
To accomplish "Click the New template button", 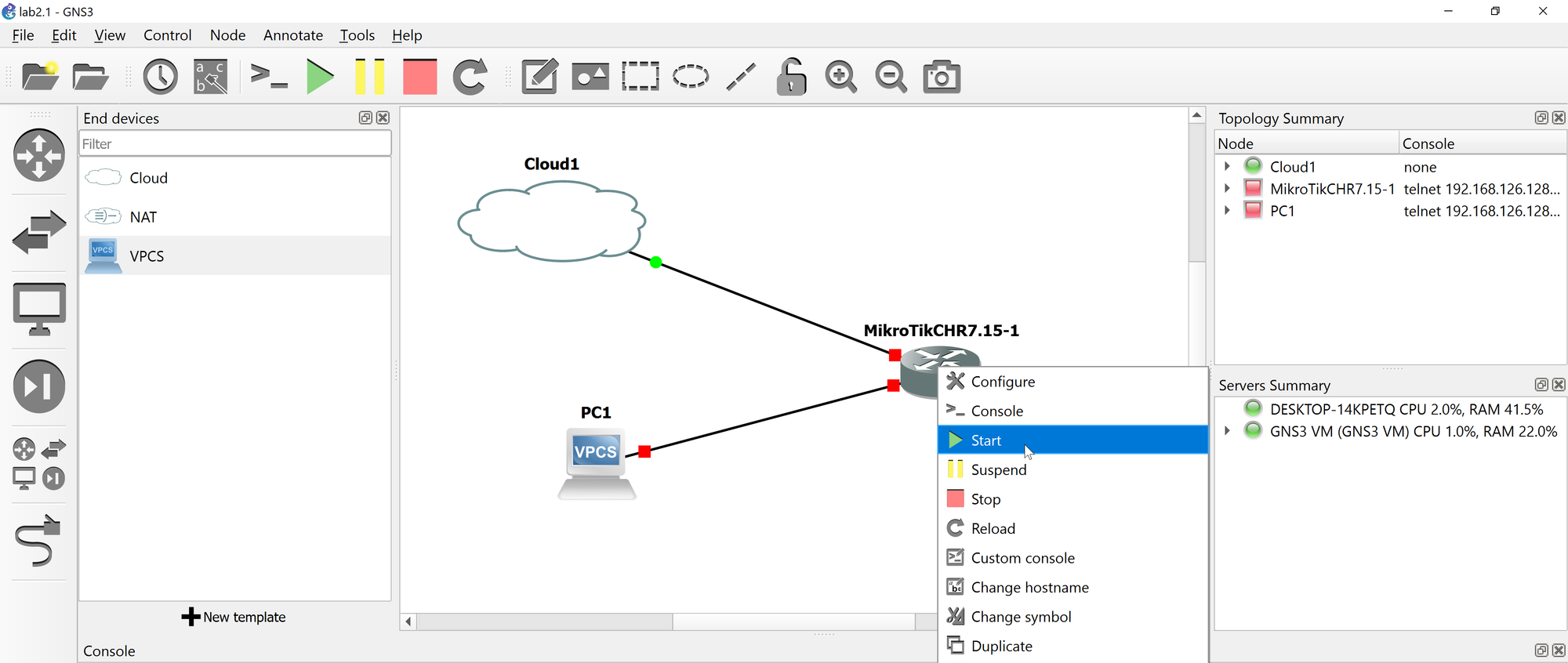I will (x=234, y=617).
